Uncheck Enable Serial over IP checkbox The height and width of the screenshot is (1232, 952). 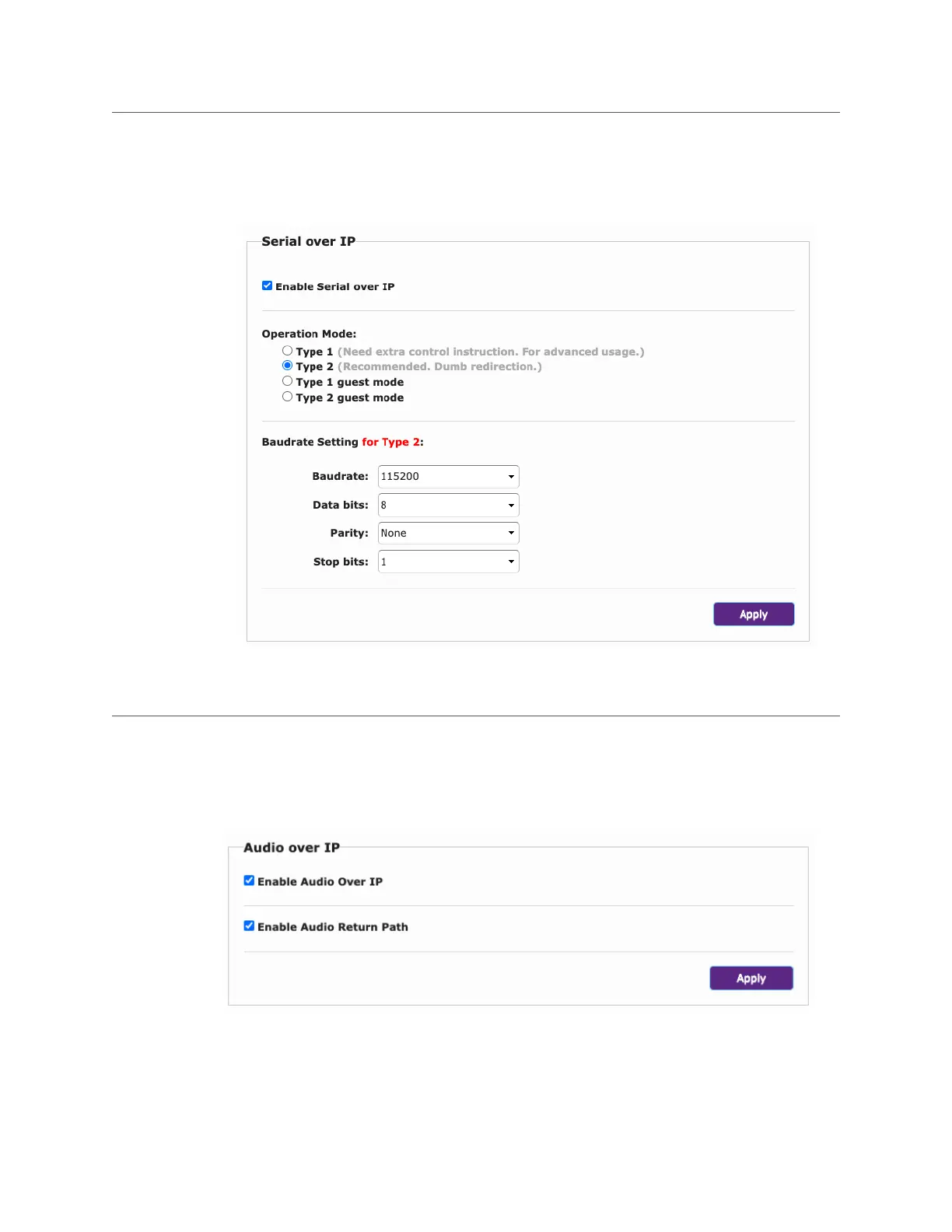(x=267, y=285)
